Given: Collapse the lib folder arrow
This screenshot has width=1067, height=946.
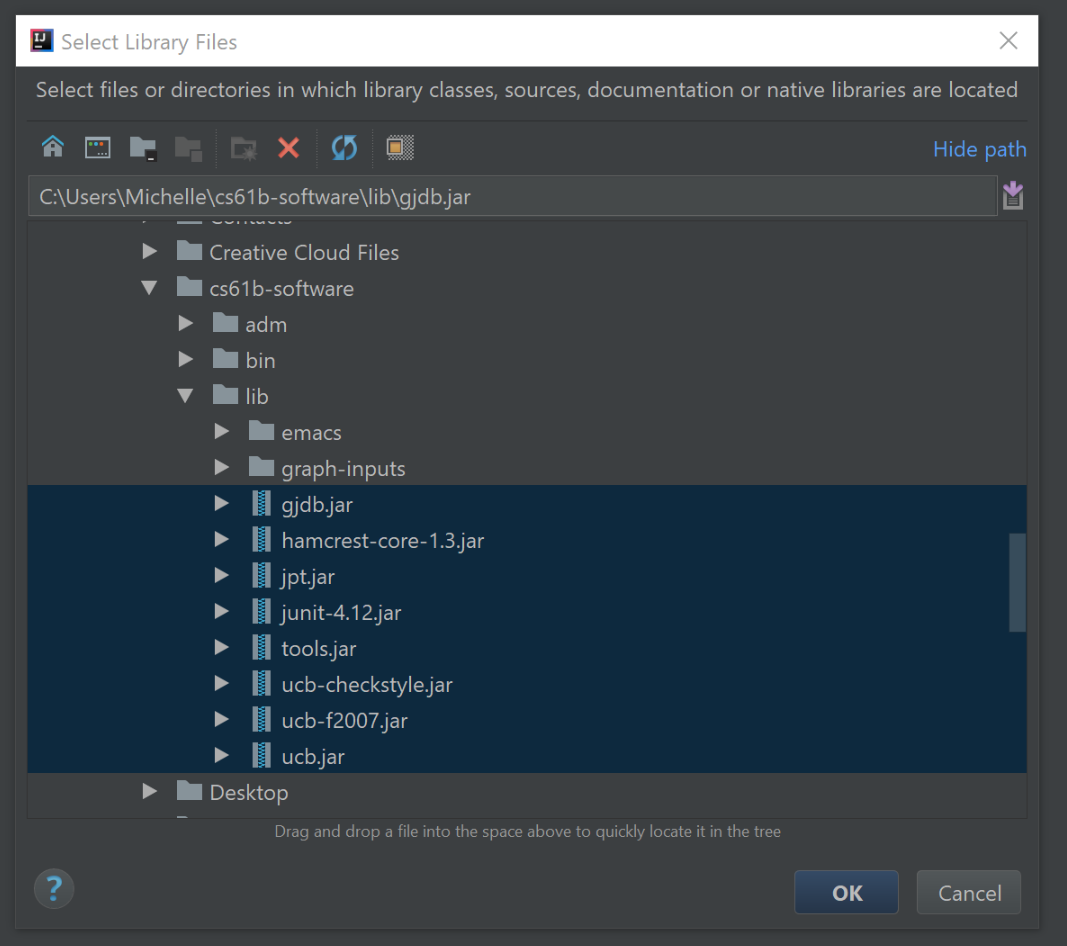Looking at the screenshot, I should 186,396.
